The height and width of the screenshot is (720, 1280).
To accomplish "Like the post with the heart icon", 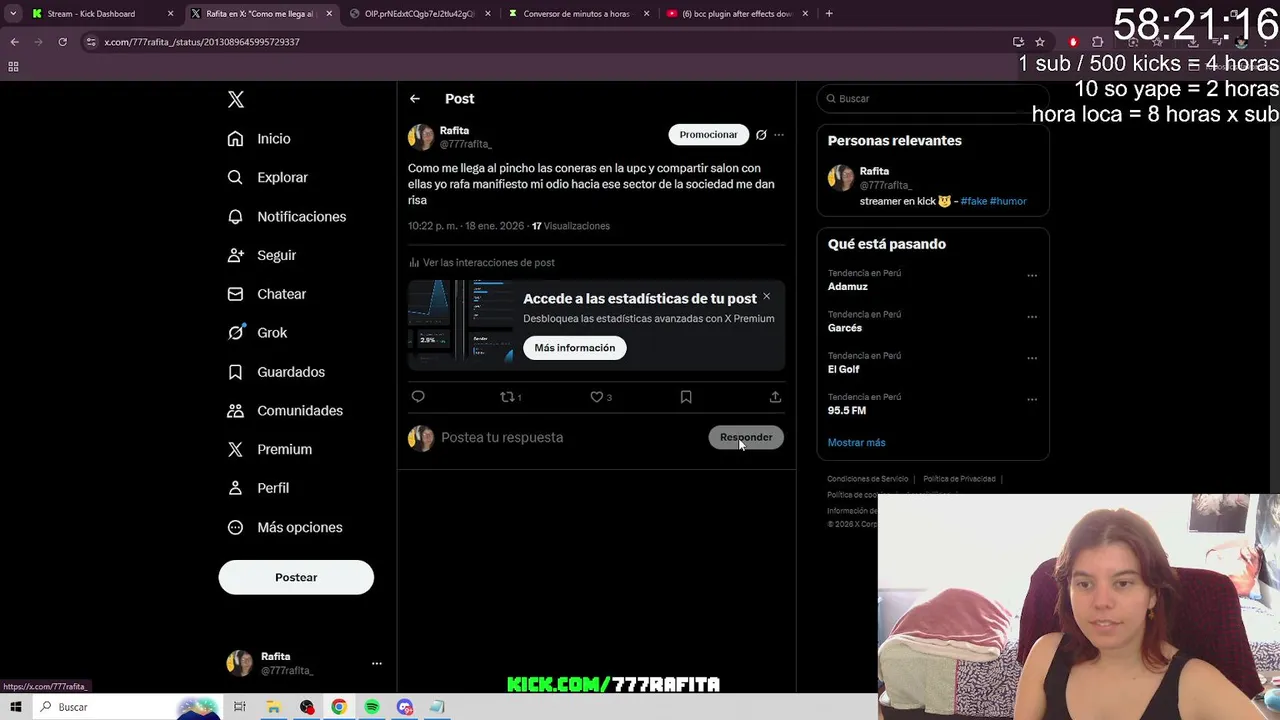I will point(597,397).
